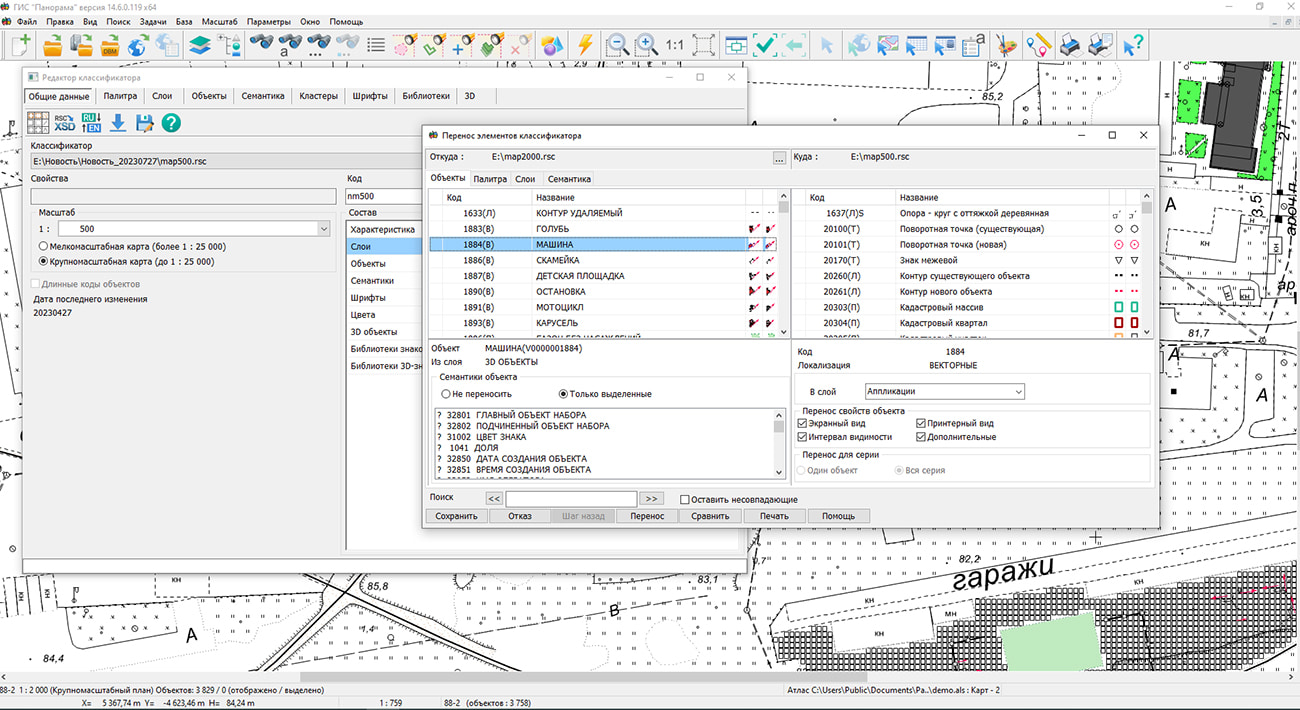
Task: Click the '...' browse button next to map2000.rsc
Action: click(779, 158)
